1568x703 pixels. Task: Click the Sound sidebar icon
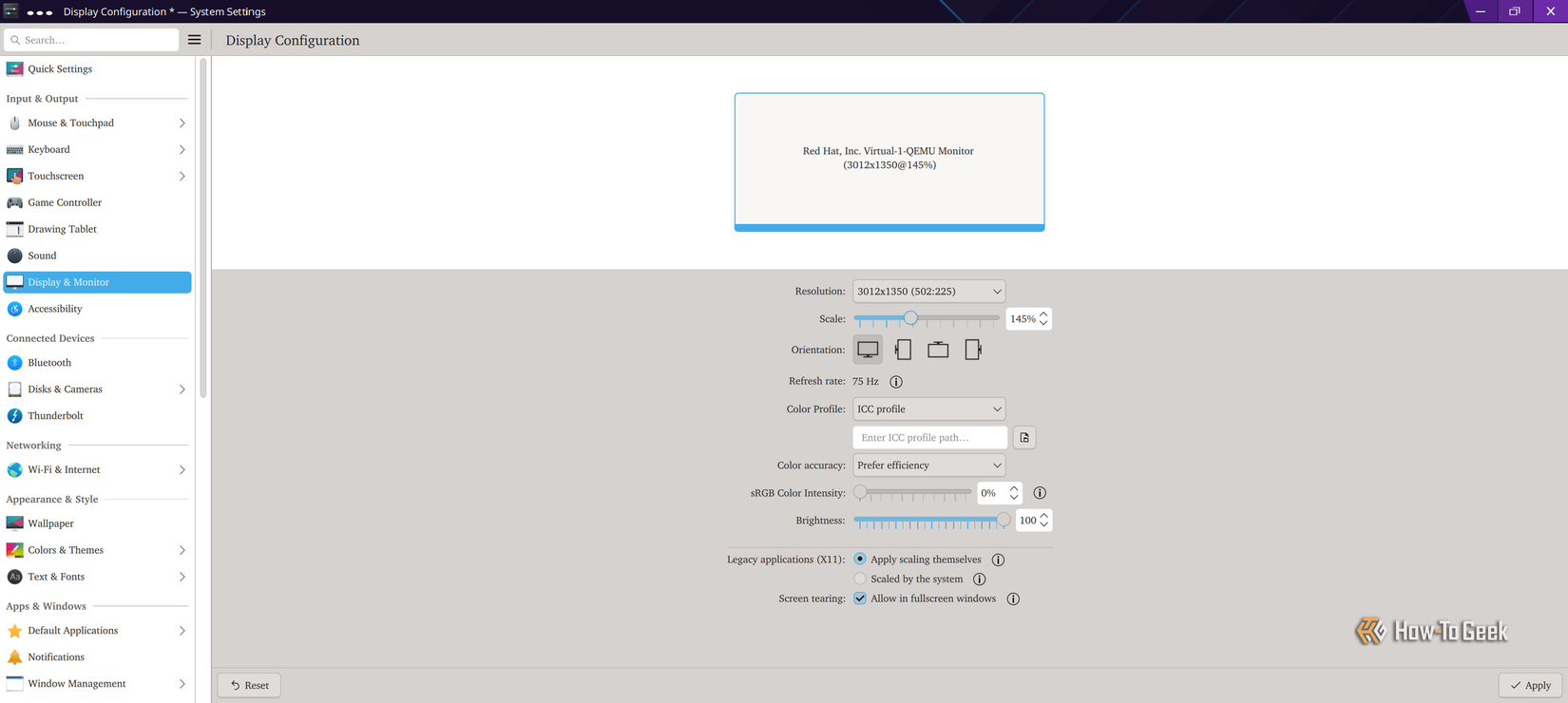tap(14, 256)
